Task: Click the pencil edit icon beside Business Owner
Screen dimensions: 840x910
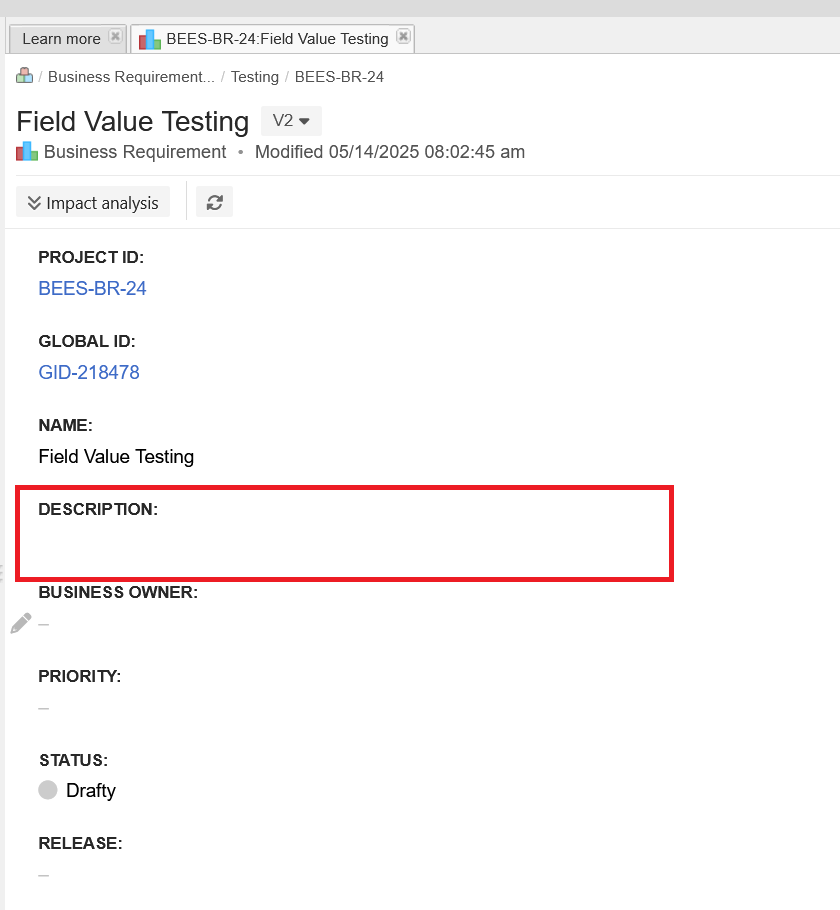Action: [x=21, y=623]
